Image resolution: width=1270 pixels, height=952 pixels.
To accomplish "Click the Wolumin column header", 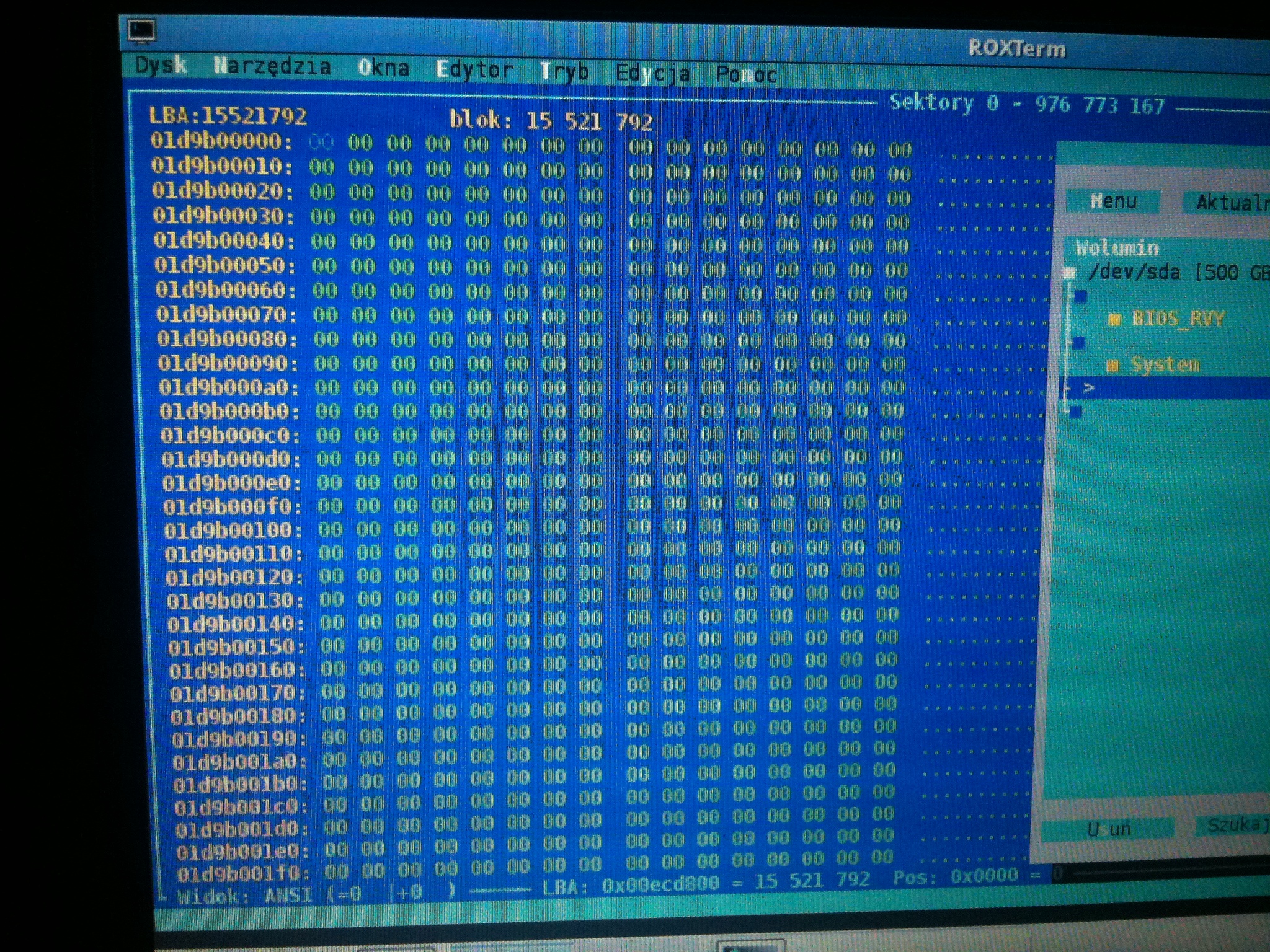I will [x=1117, y=248].
